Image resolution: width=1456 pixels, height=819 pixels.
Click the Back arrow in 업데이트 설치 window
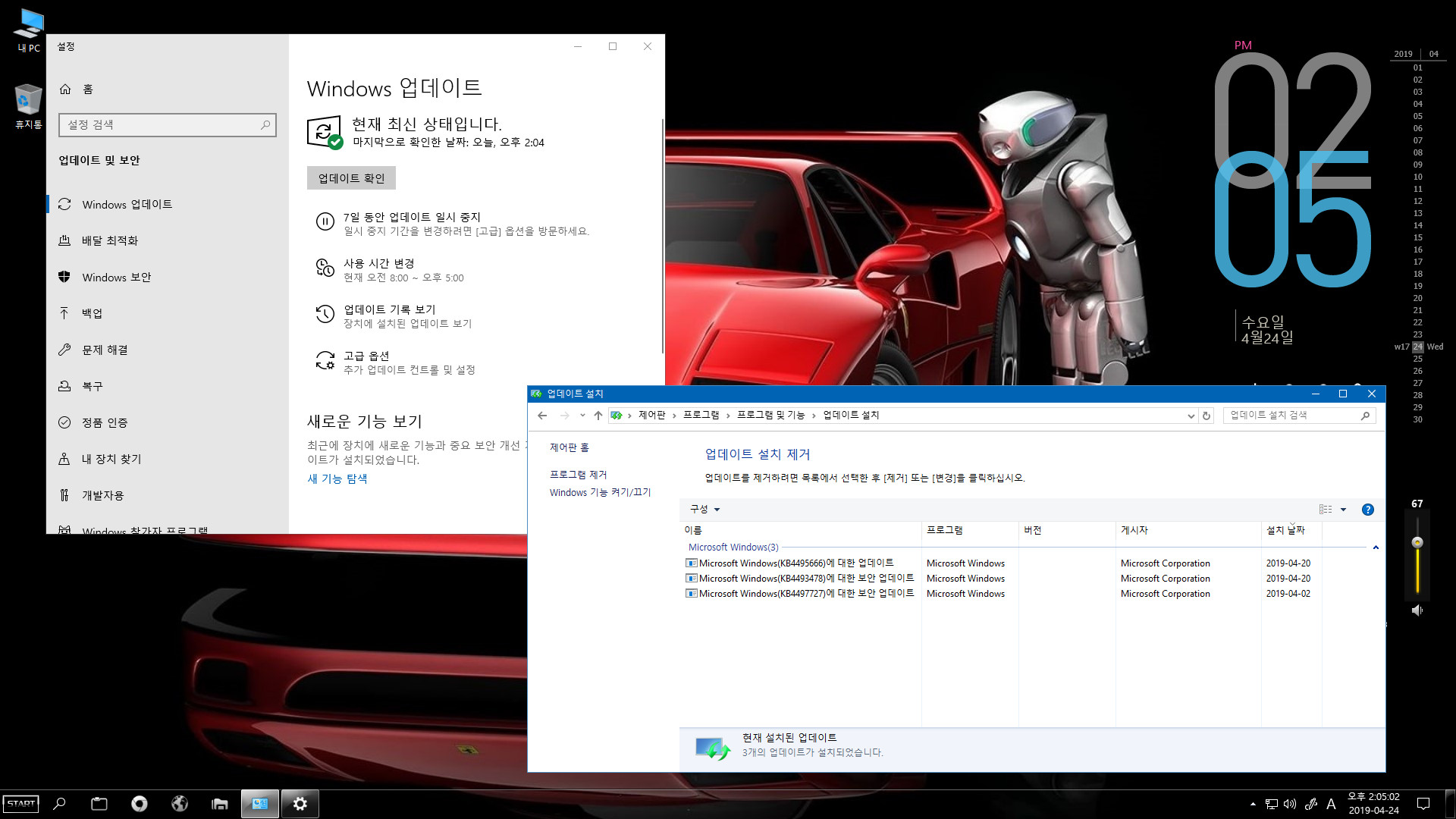click(x=542, y=415)
